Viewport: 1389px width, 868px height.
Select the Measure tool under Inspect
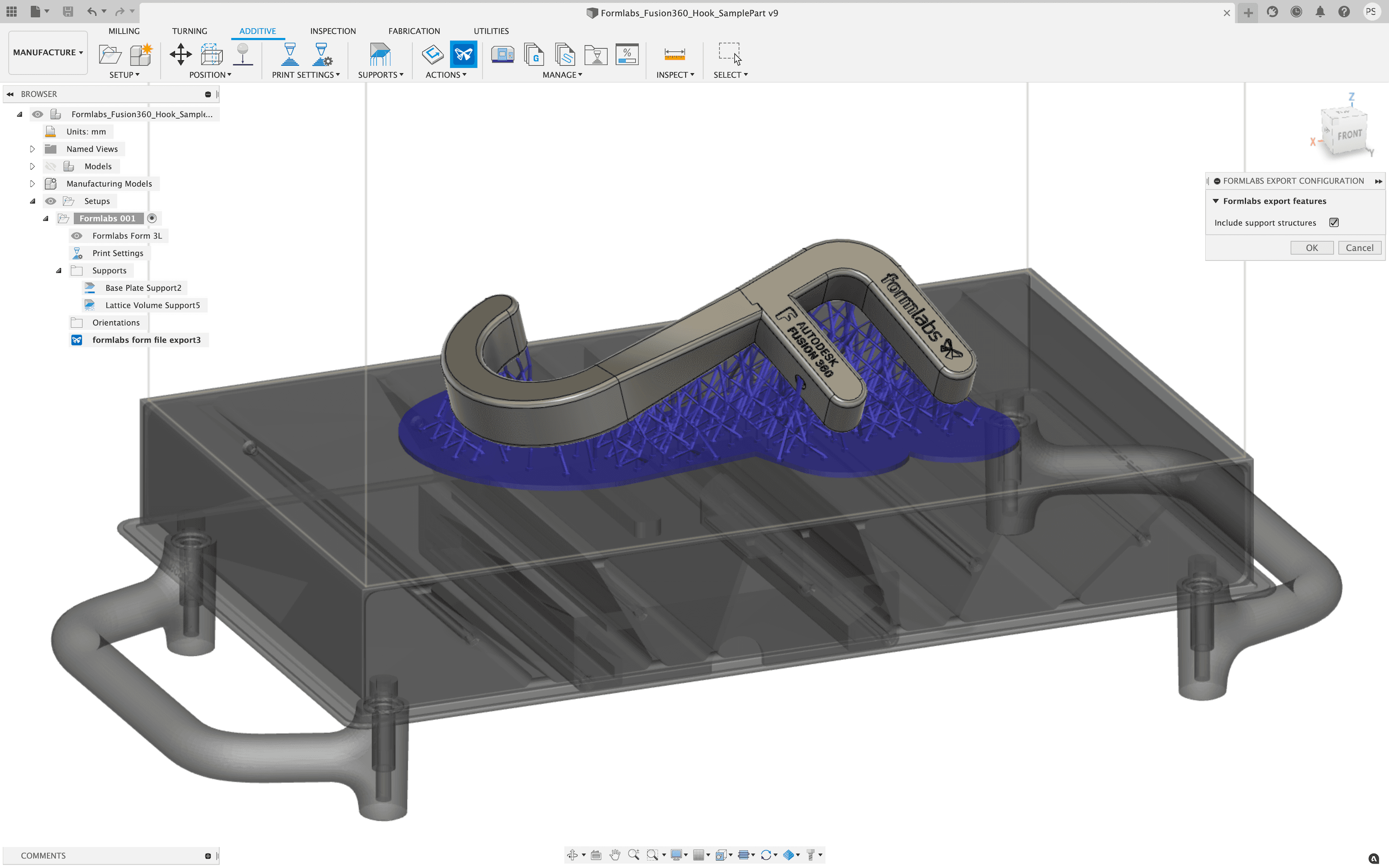675,55
